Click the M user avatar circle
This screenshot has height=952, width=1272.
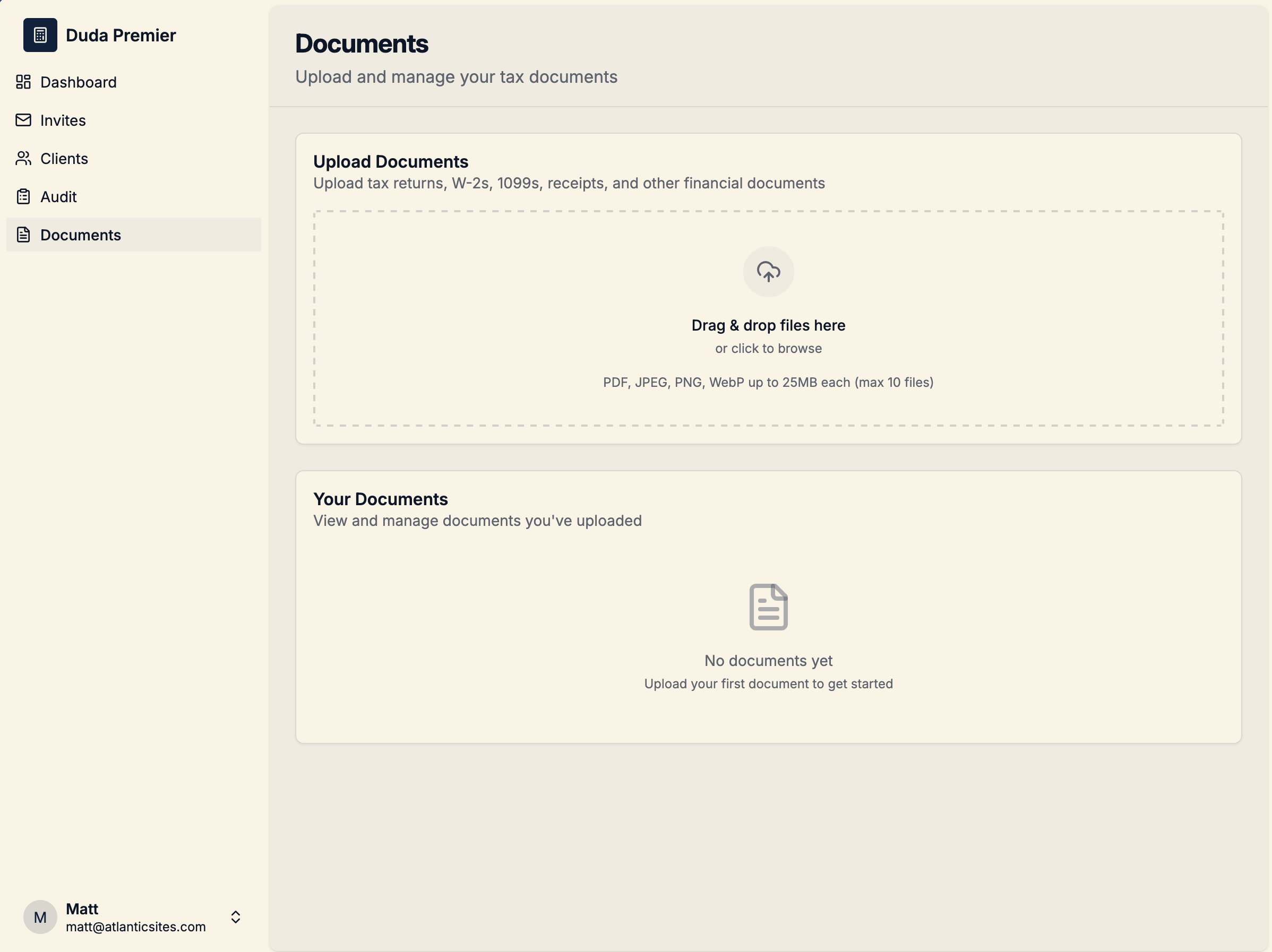(x=40, y=917)
